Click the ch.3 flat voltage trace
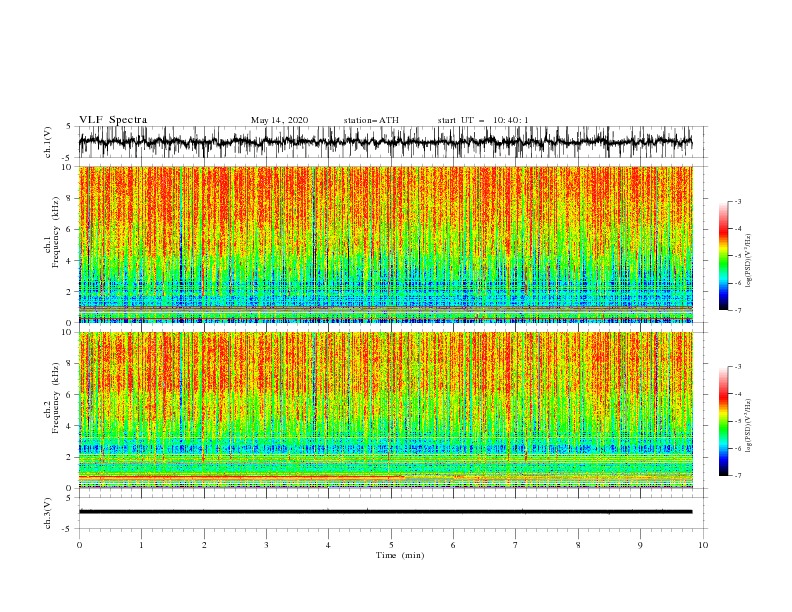 pos(385,512)
